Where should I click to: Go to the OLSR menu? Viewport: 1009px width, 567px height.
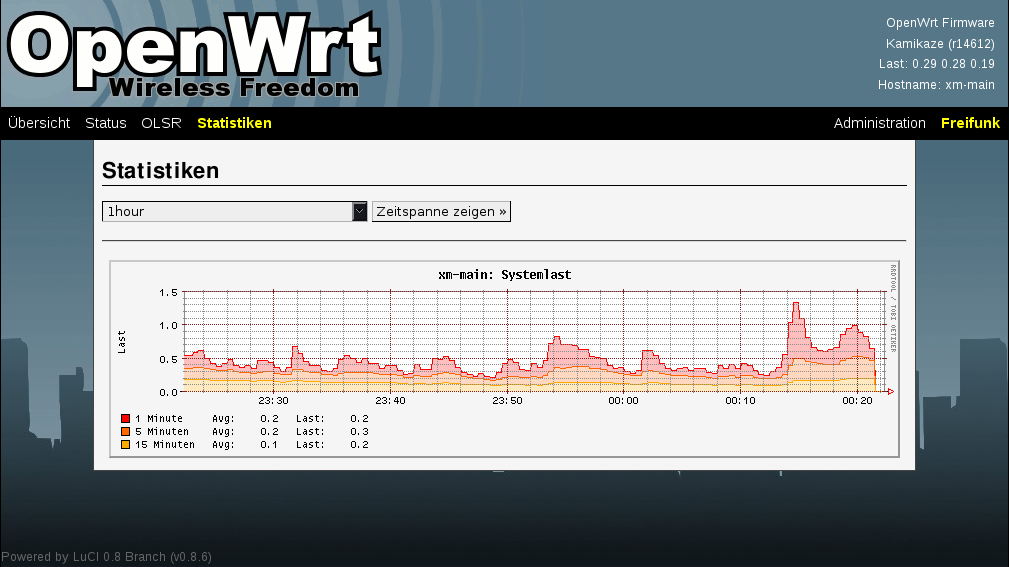tap(161, 123)
